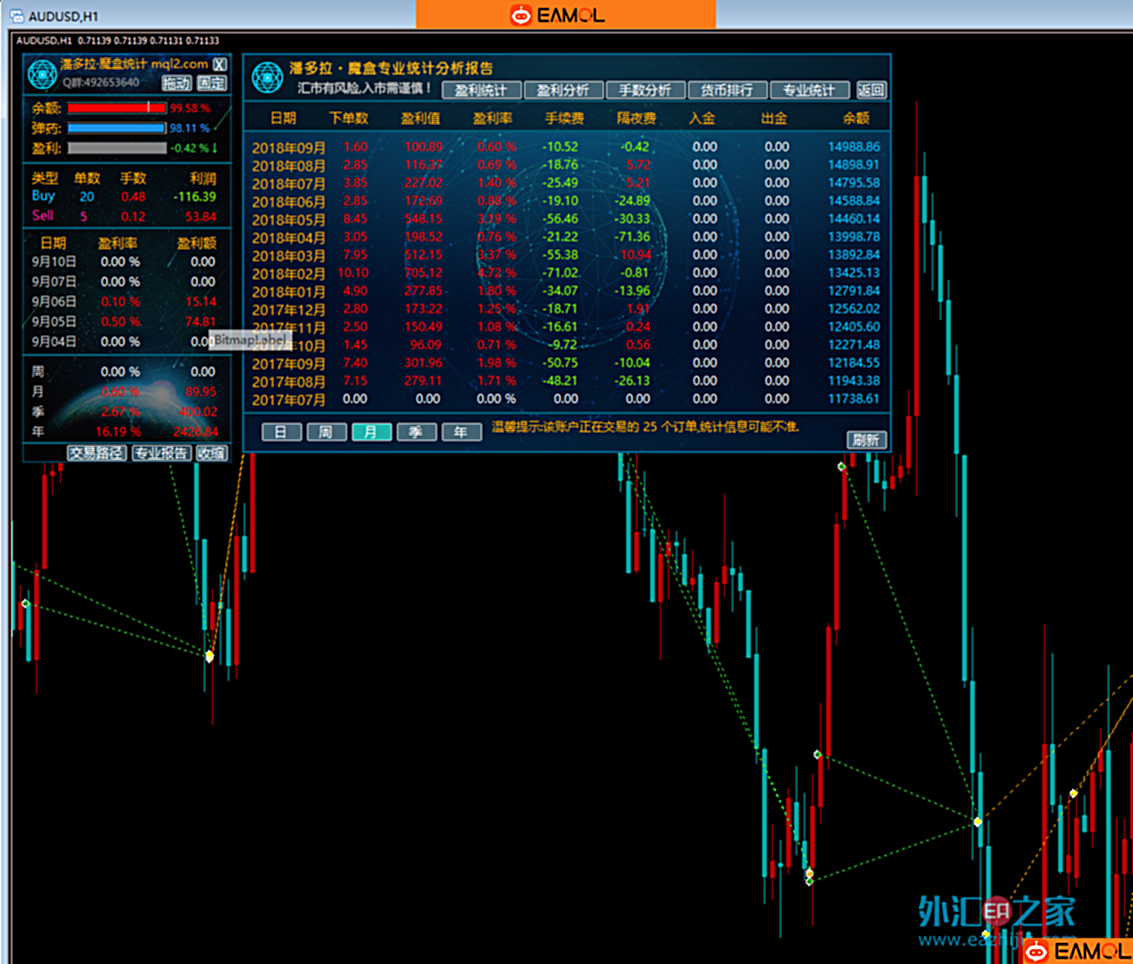This screenshot has height=964, width=1133.
Task: Open the 货币排行 currency ranking tab
Action: tap(727, 90)
